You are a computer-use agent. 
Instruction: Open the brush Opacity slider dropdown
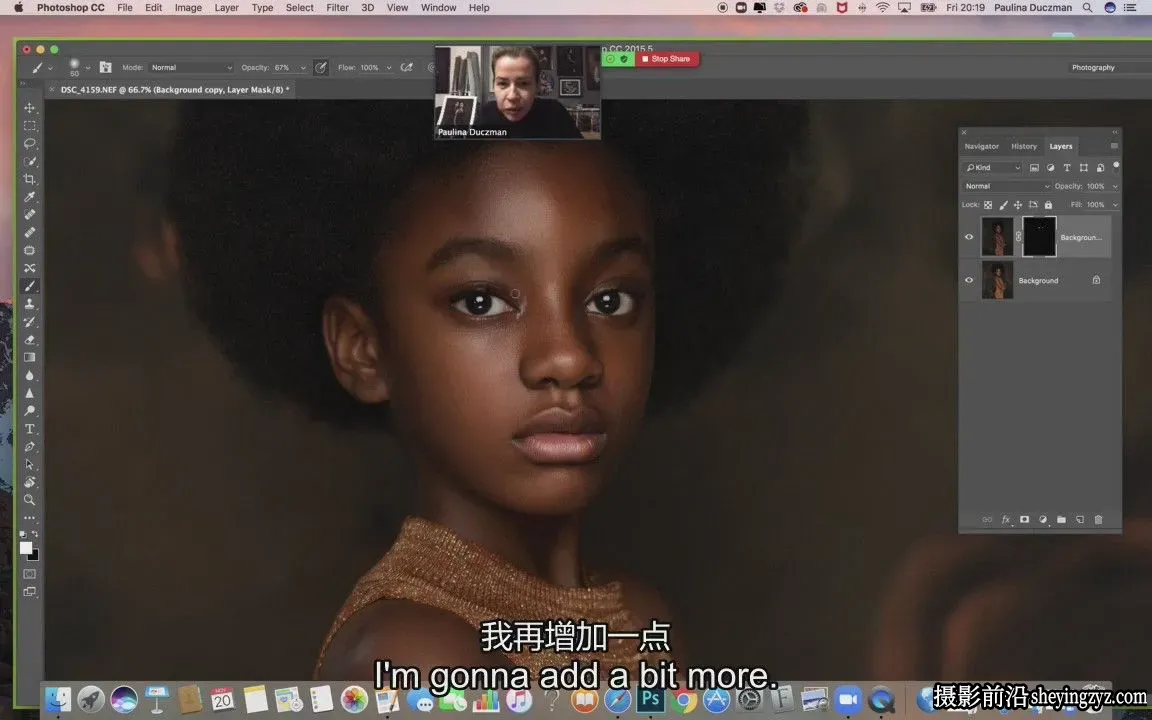click(x=303, y=68)
